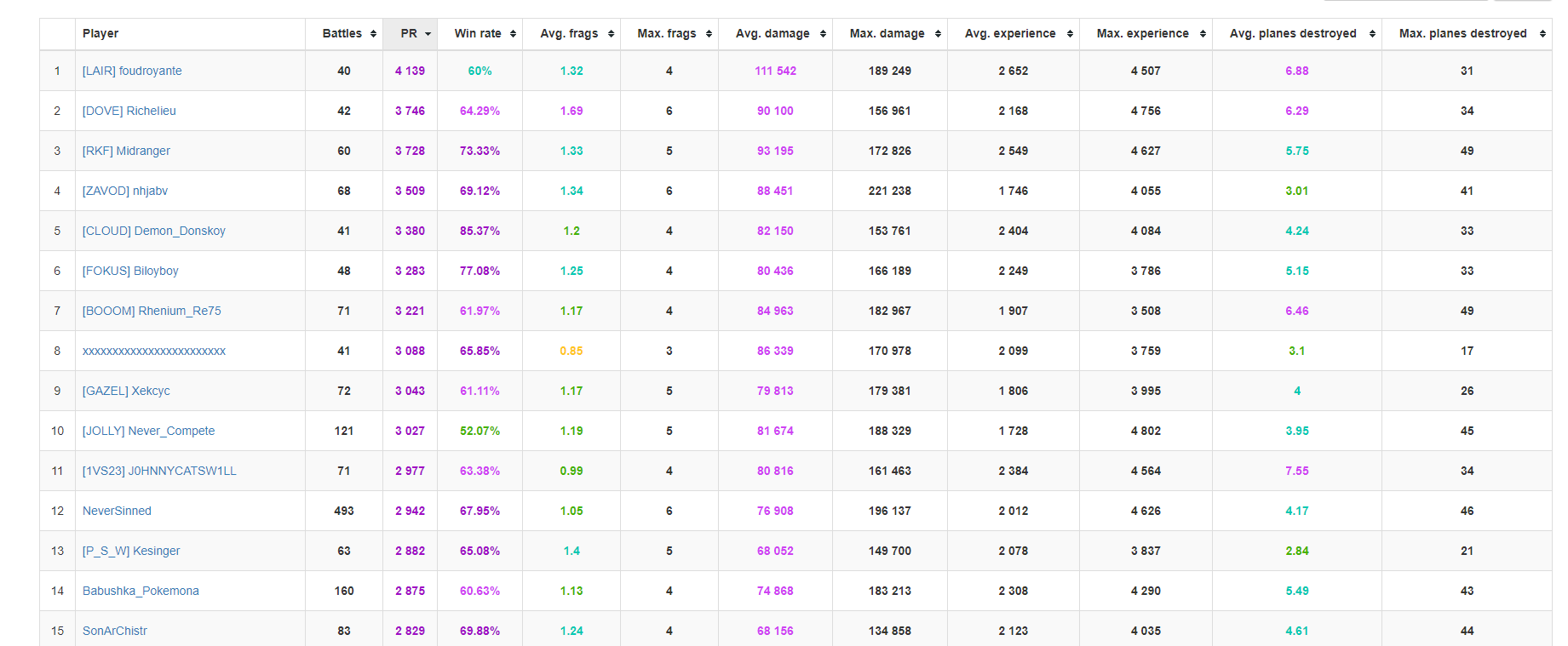Viewport: 1568px width, 646px height.
Task: Open the [DOVE] Richelieu player link
Action: [x=129, y=111]
